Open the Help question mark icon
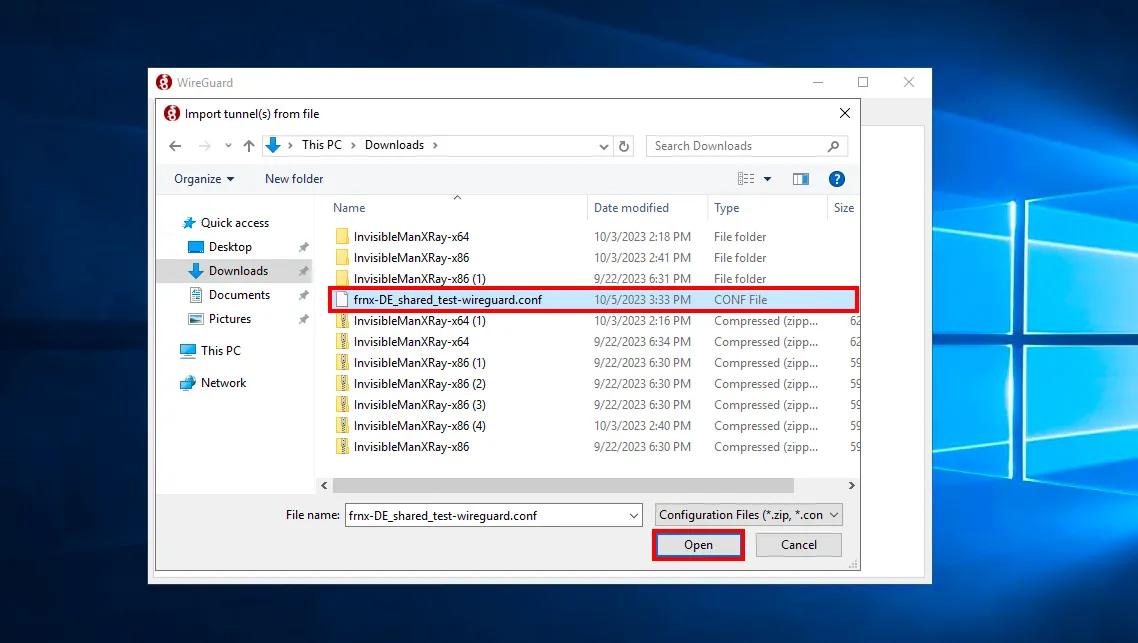 coord(836,179)
